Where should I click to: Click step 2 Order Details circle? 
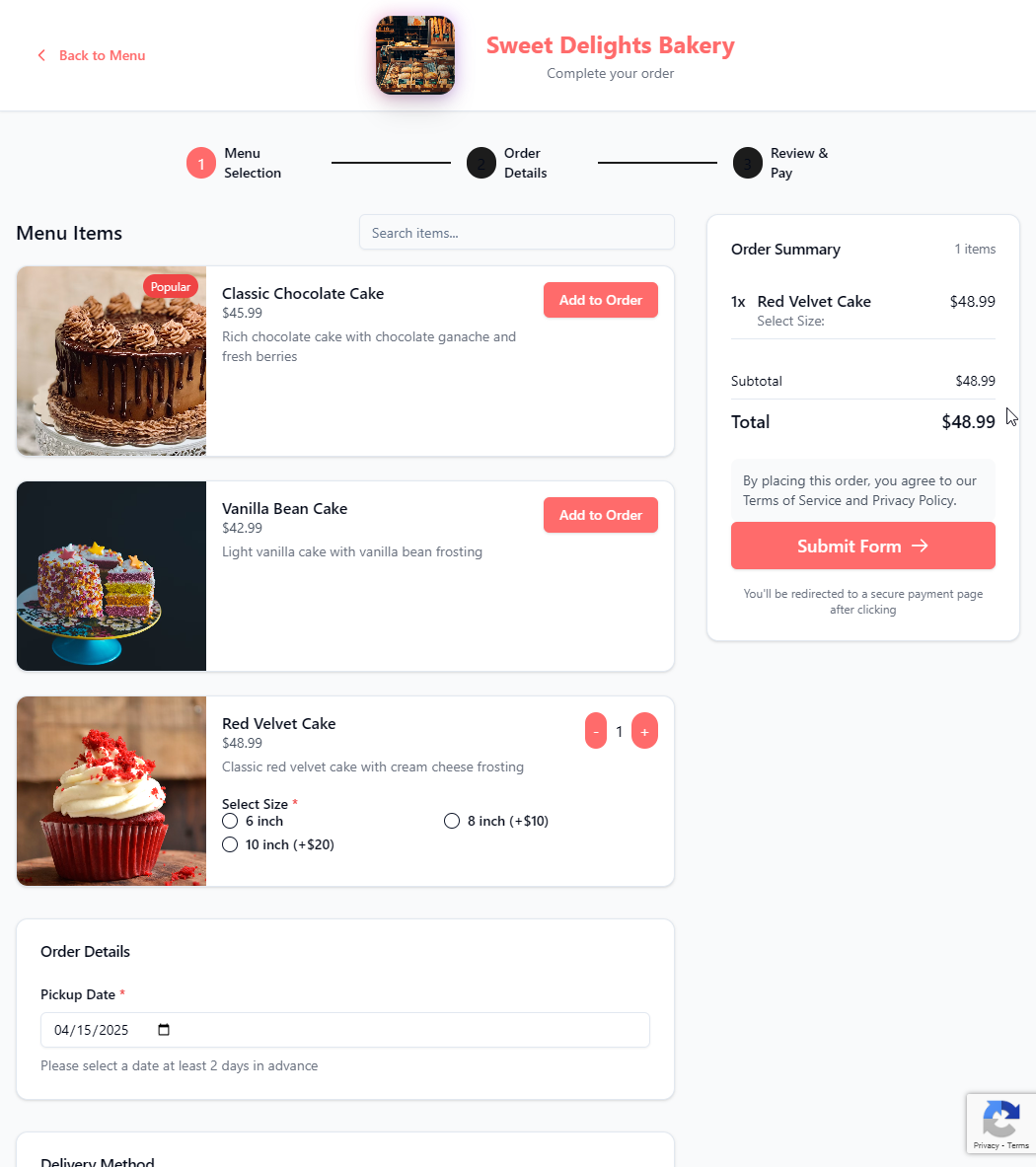pos(481,163)
